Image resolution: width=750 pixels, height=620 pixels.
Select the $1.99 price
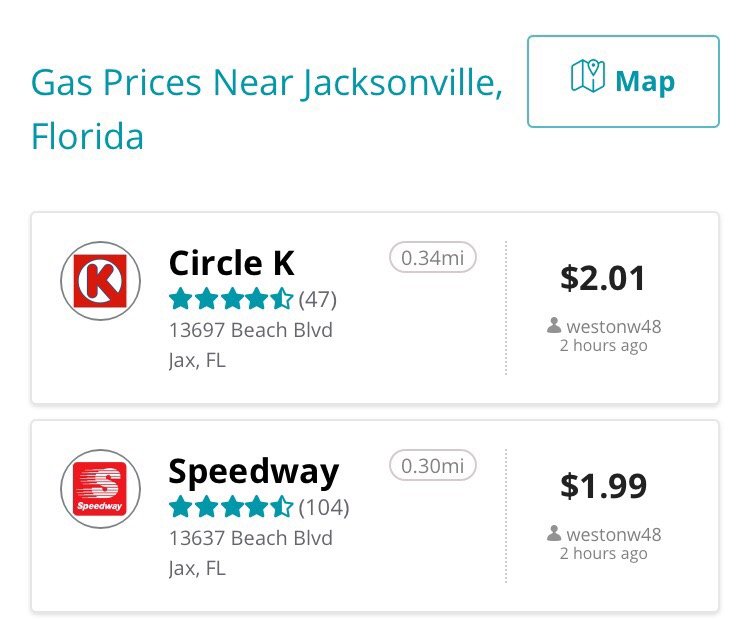[604, 486]
